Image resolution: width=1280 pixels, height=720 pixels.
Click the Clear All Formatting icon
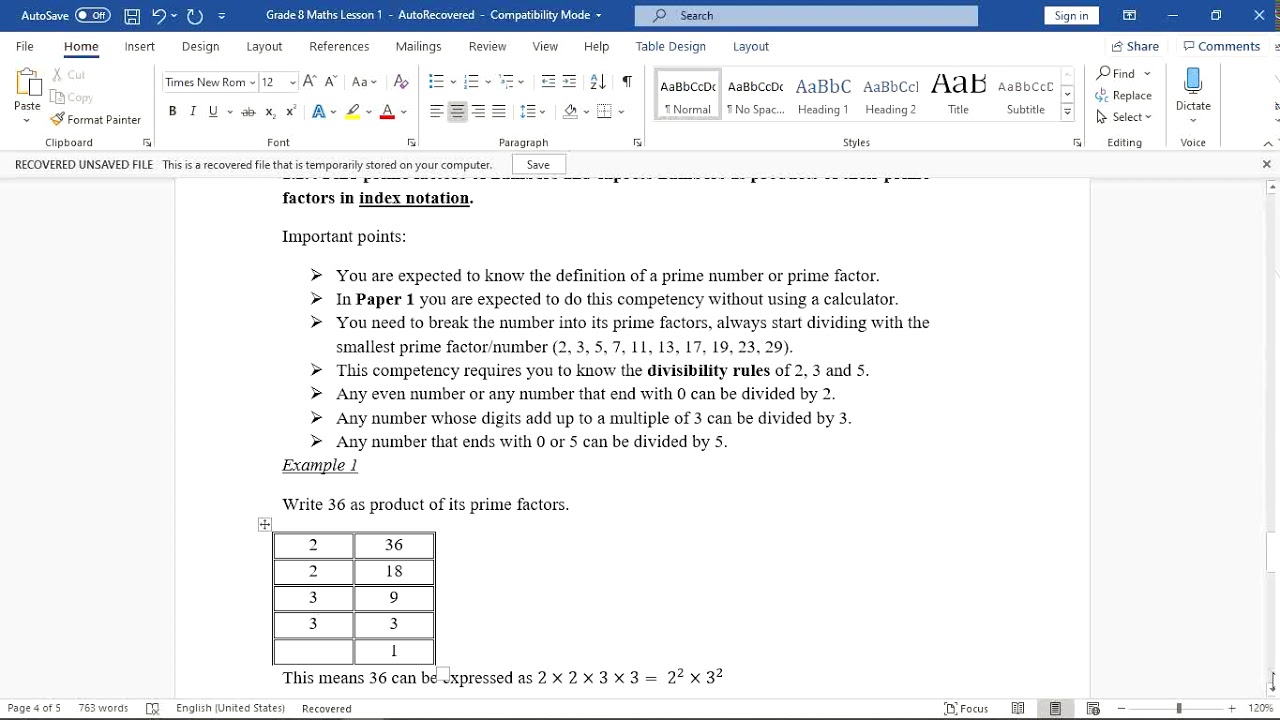[401, 82]
